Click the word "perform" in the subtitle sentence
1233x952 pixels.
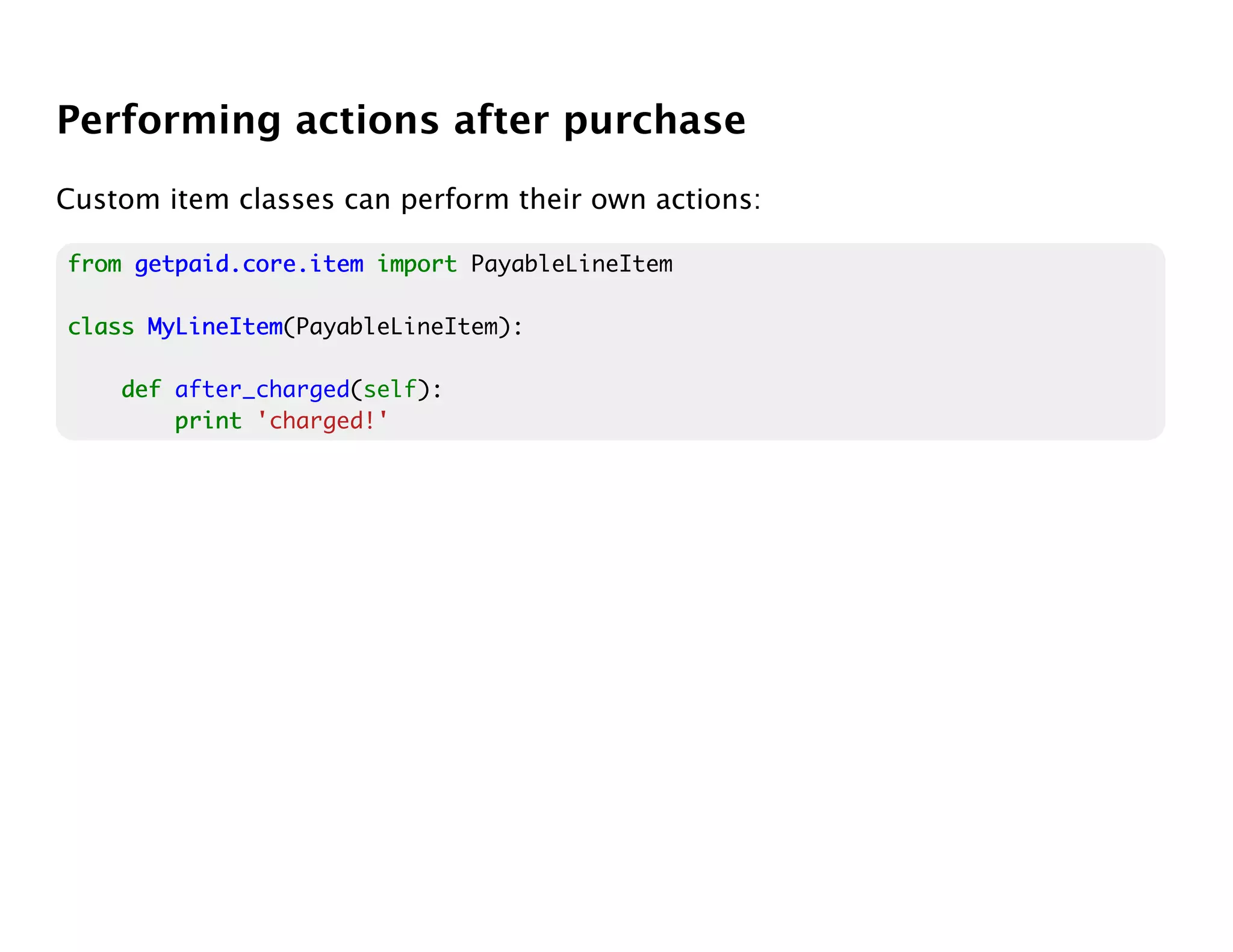tap(455, 199)
